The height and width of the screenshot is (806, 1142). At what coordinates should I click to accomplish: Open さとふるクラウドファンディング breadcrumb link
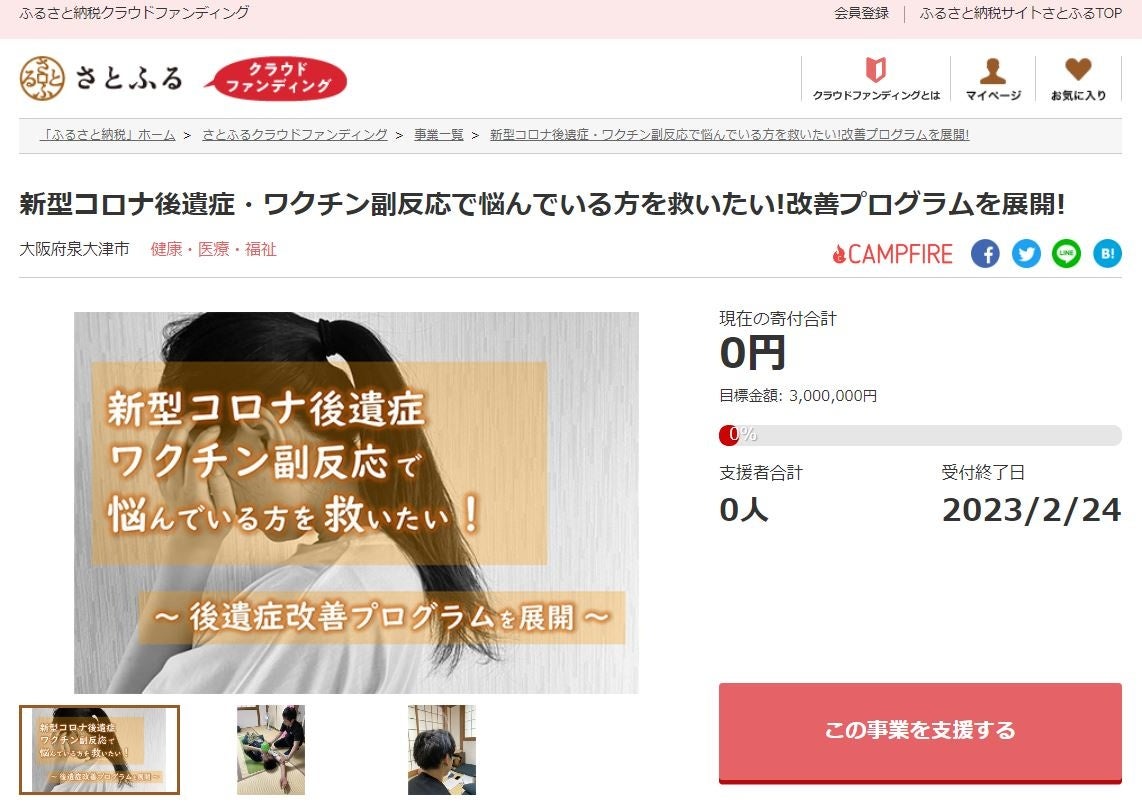pyautogui.click(x=295, y=135)
